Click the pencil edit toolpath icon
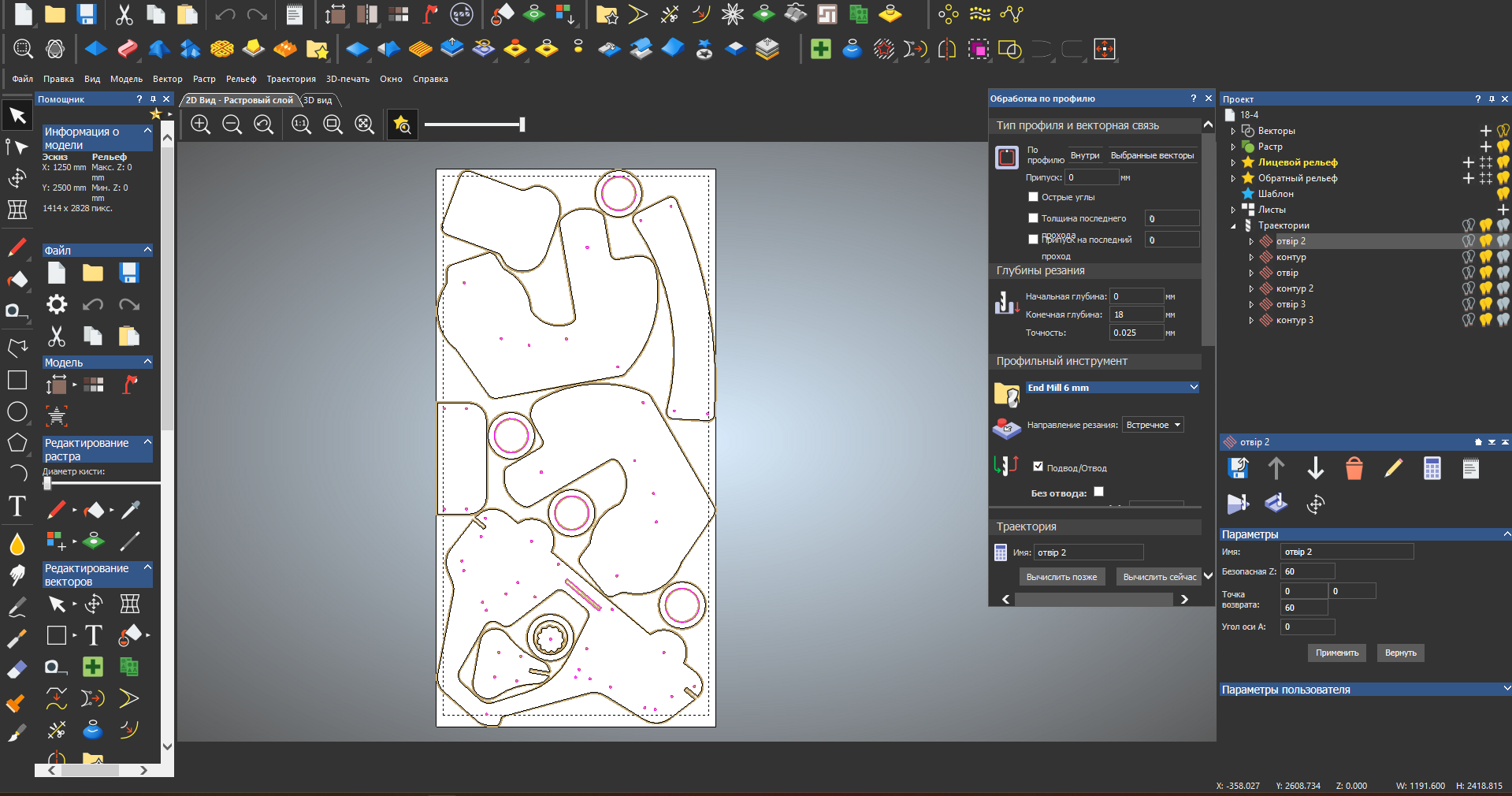 pos(1393,469)
